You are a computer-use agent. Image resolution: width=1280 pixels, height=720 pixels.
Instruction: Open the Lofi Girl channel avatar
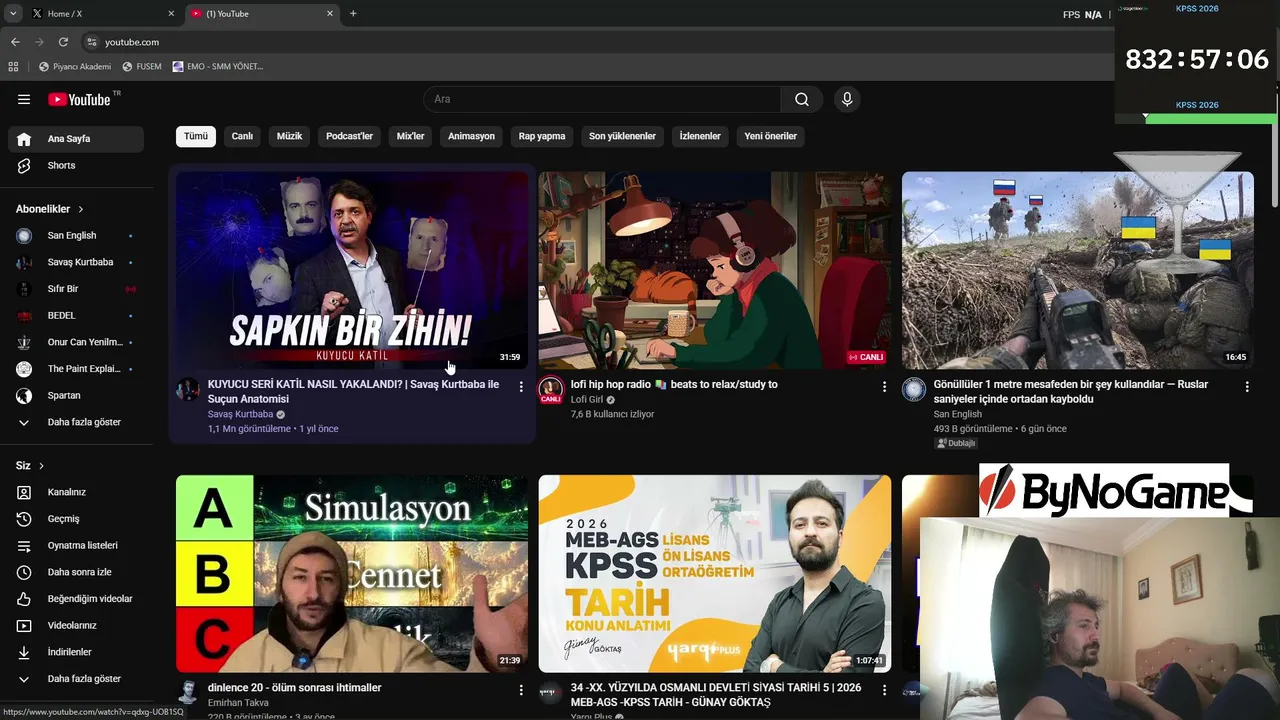tap(551, 390)
